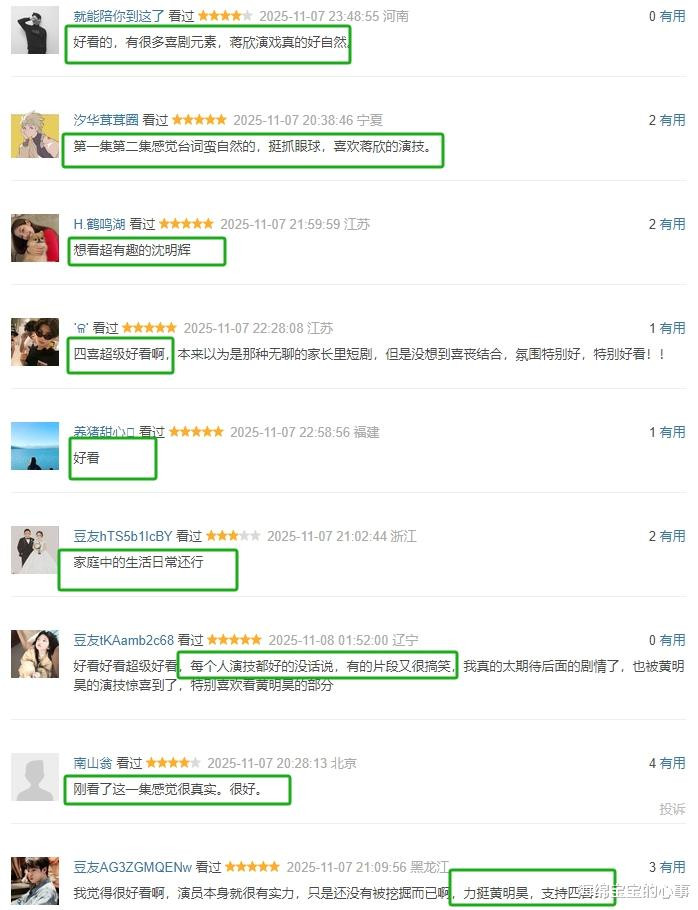Open avatar of user 豆友tKAamb2c68
Image resolution: width=698 pixels, height=910 pixels.
tap(35, 653)
